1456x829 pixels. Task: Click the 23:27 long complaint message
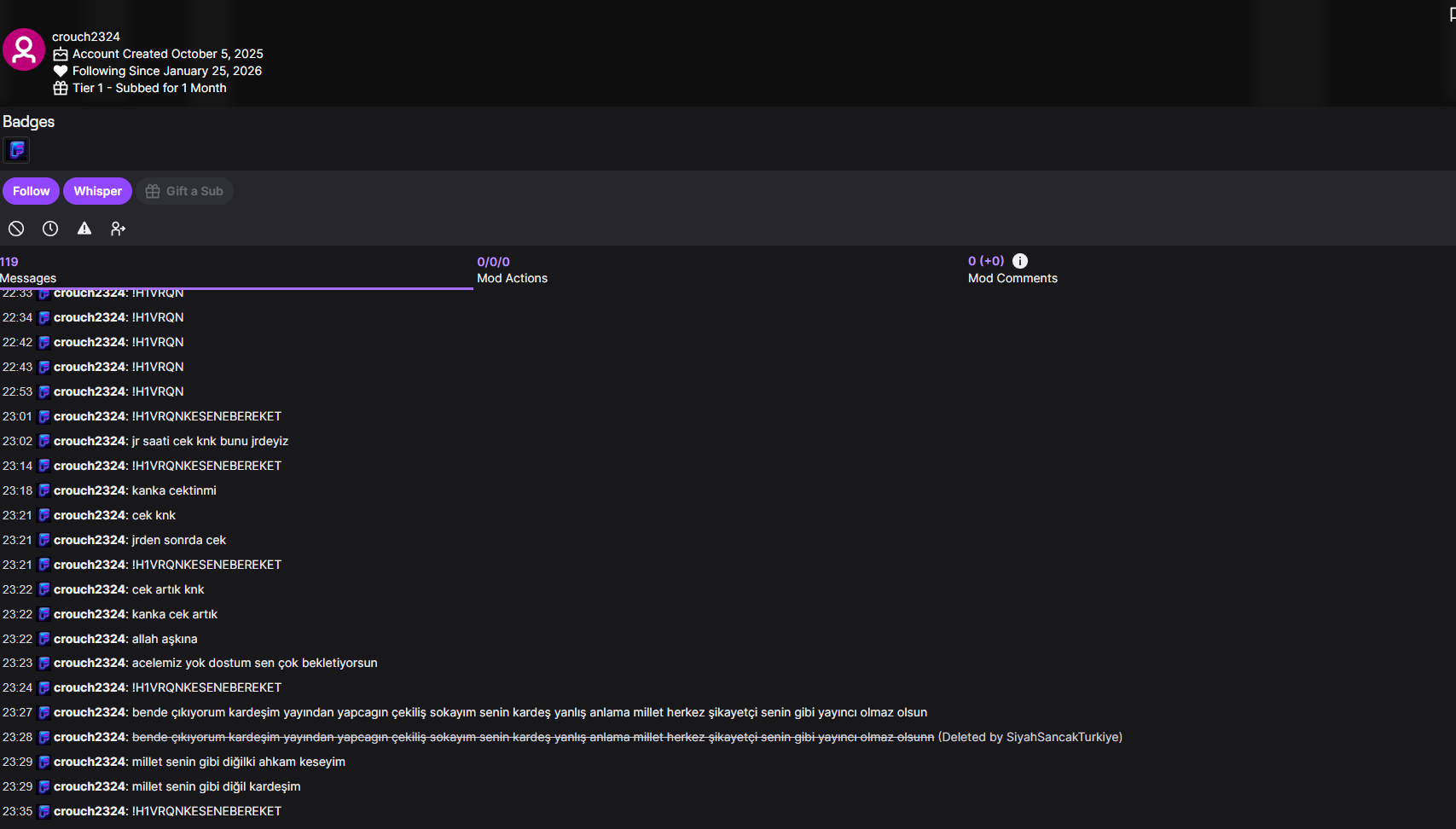pos(530,712)
